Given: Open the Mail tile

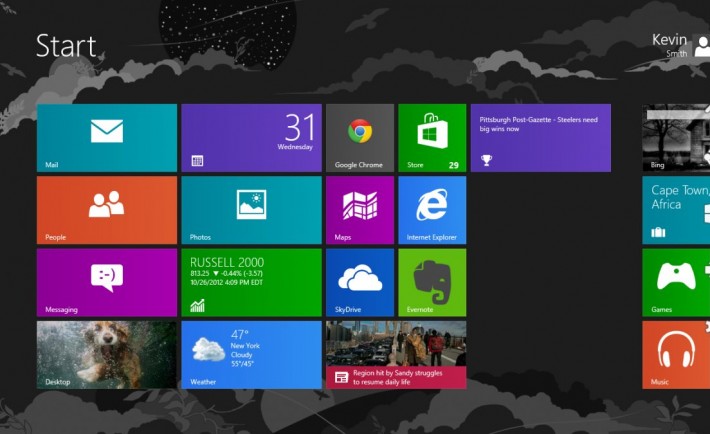Looking at the screenshot, I should [107, 138].
